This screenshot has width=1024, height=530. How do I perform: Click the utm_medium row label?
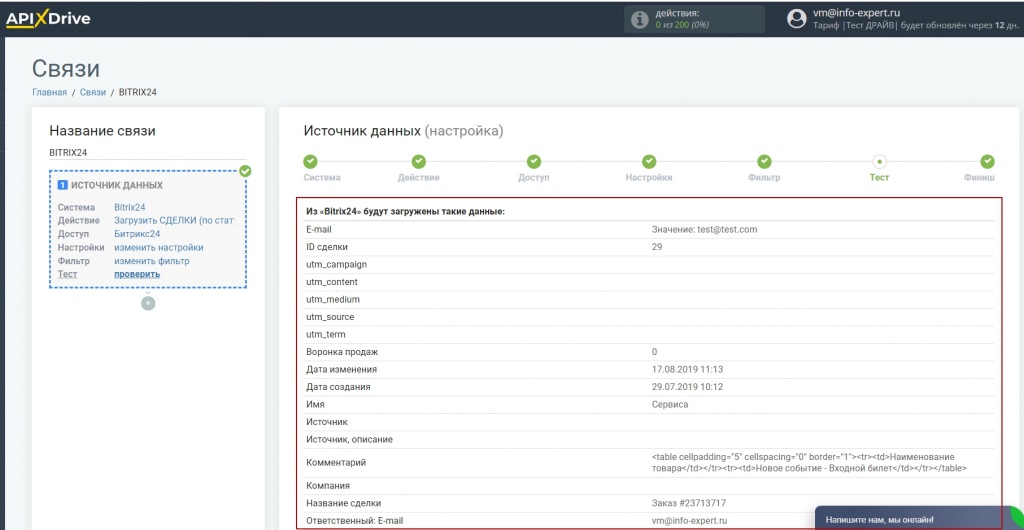(333, 300)
